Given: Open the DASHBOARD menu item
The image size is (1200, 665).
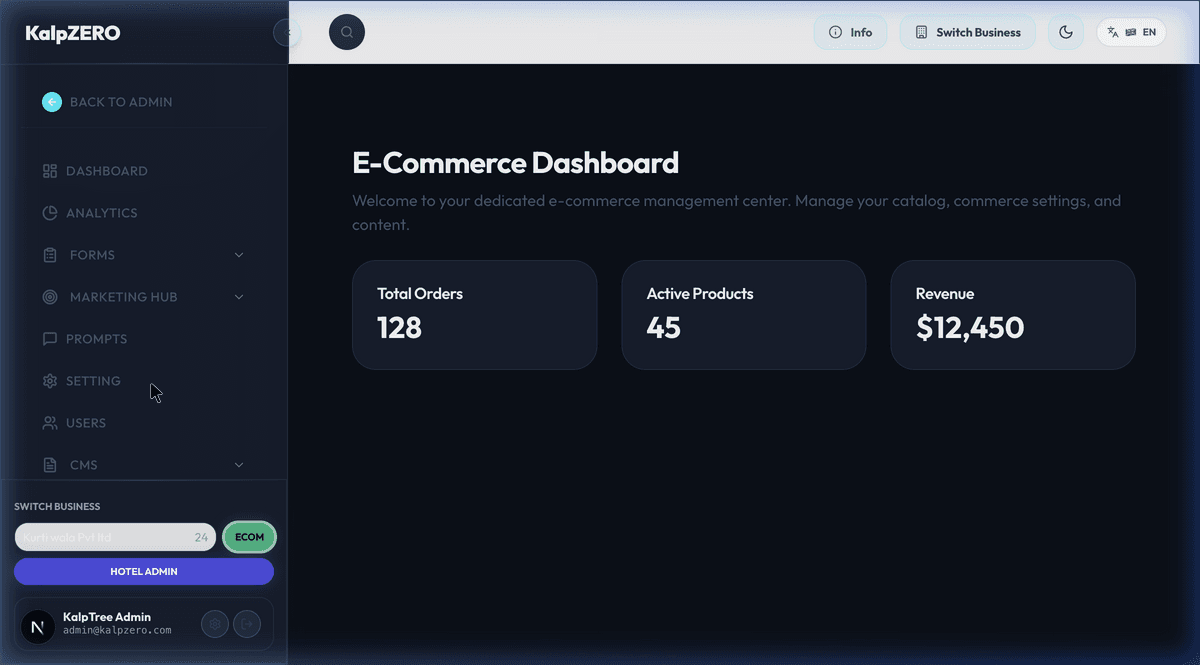Looking at the screenshot, I should 107,171.
